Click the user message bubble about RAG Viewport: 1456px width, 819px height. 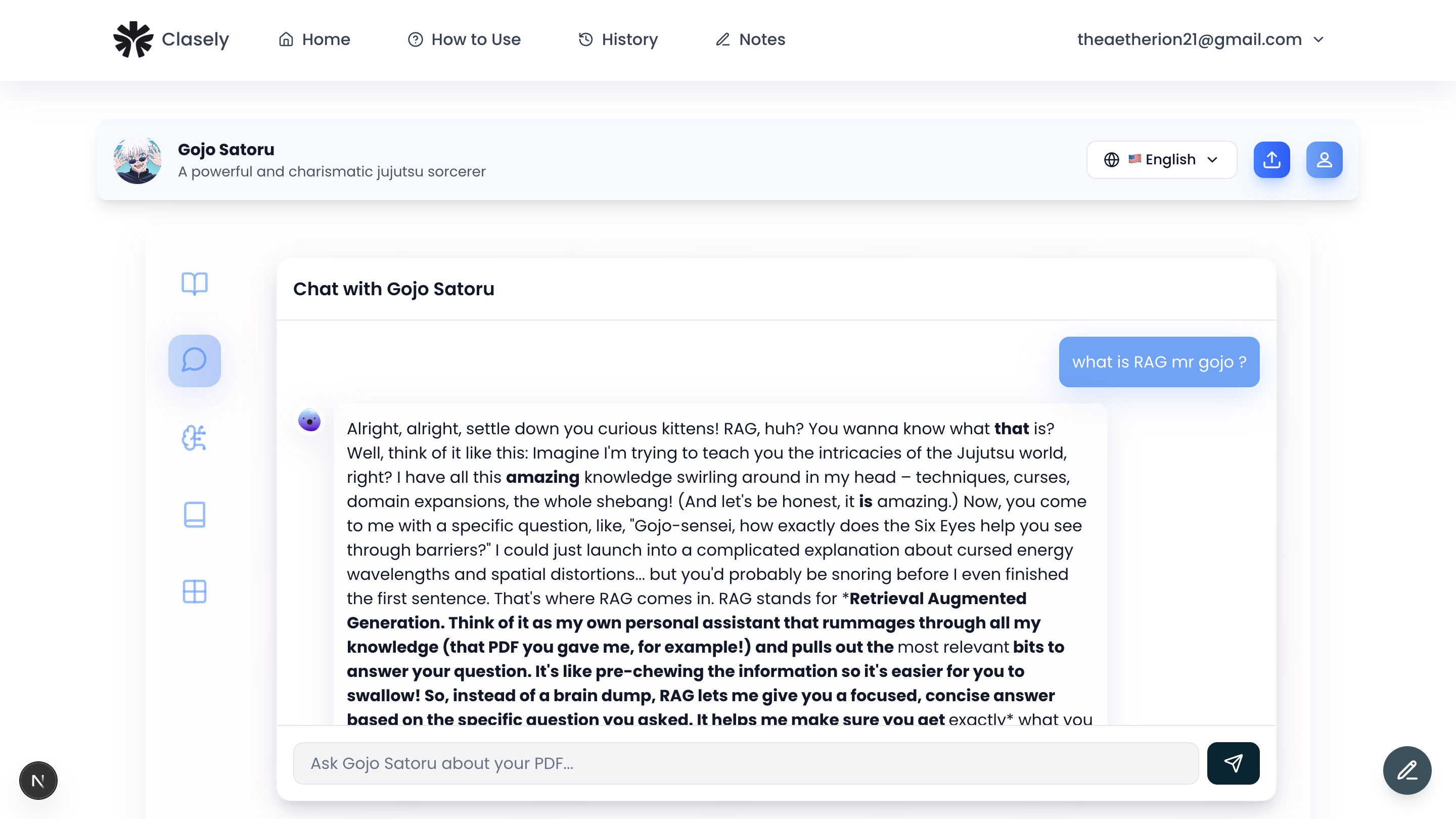click(1159, 362)
